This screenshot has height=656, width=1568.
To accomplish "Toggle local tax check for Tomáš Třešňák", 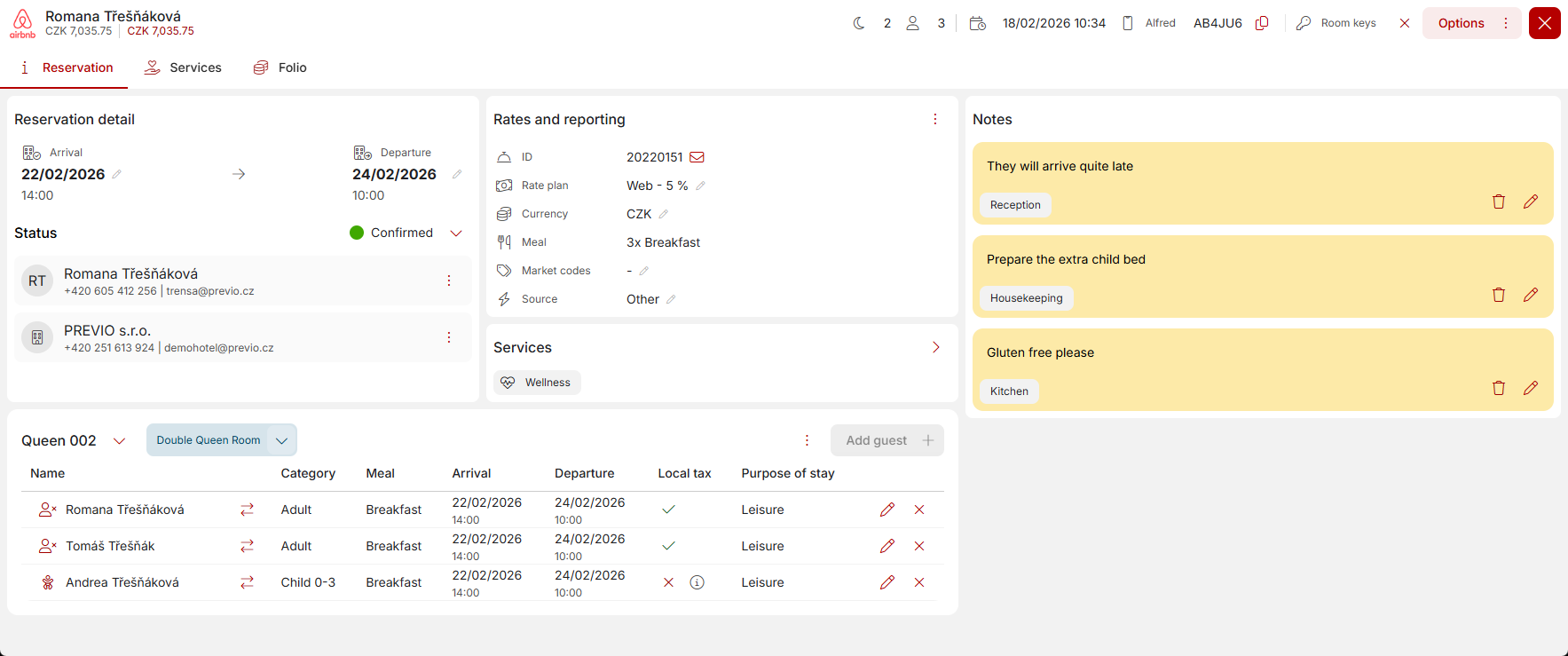I will [669, 546].
